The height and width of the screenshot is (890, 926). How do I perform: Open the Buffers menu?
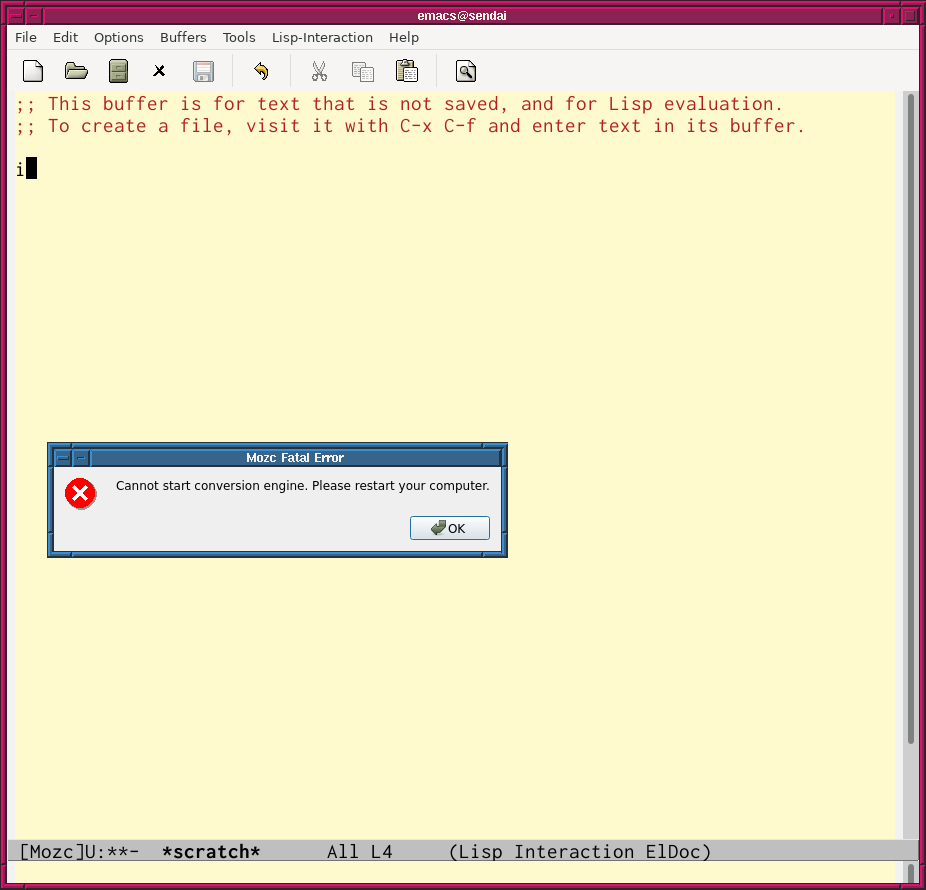[183, 37]
